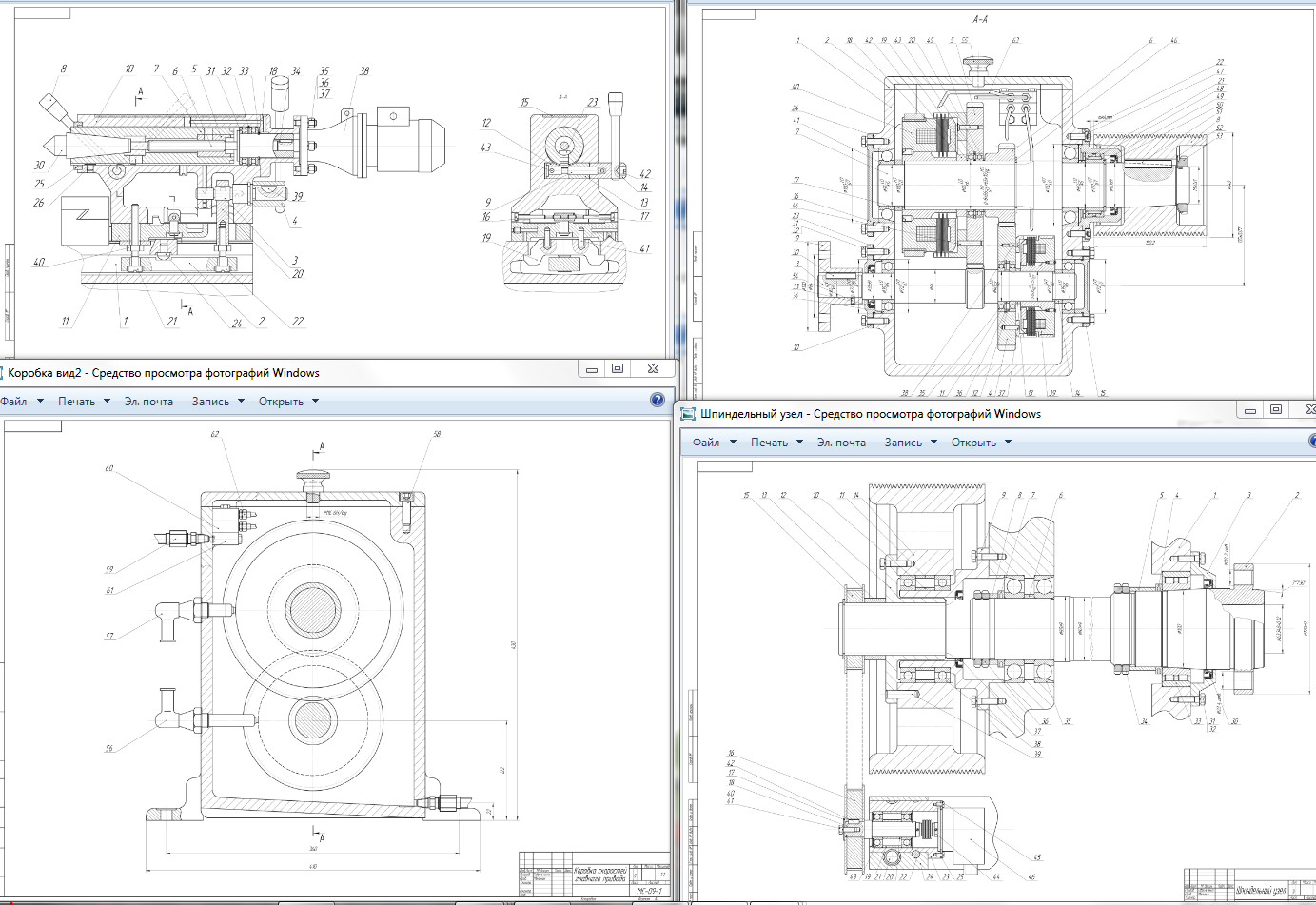Open Печать menu in Коробка вид2 window
The image size is (1316, 905).
(76, 402)
